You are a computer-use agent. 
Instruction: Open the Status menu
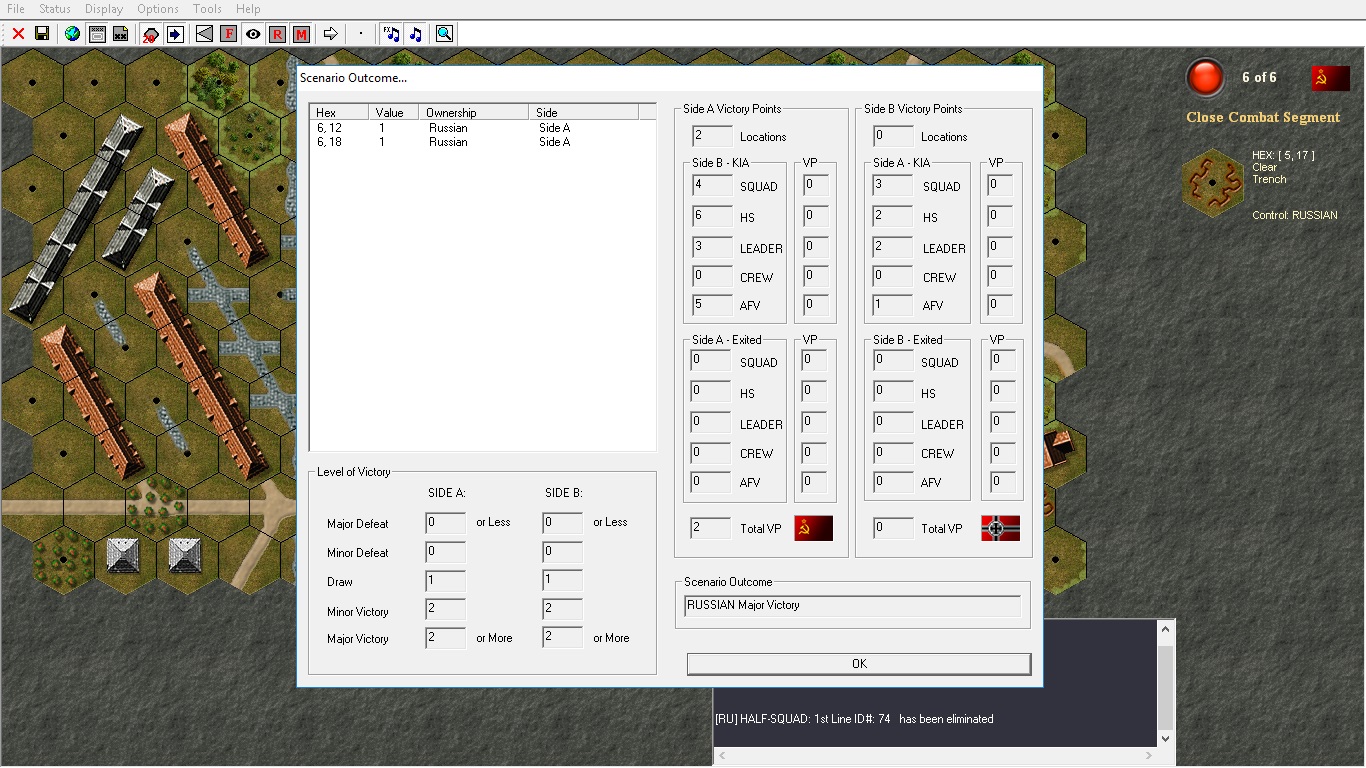pos(55,9)
